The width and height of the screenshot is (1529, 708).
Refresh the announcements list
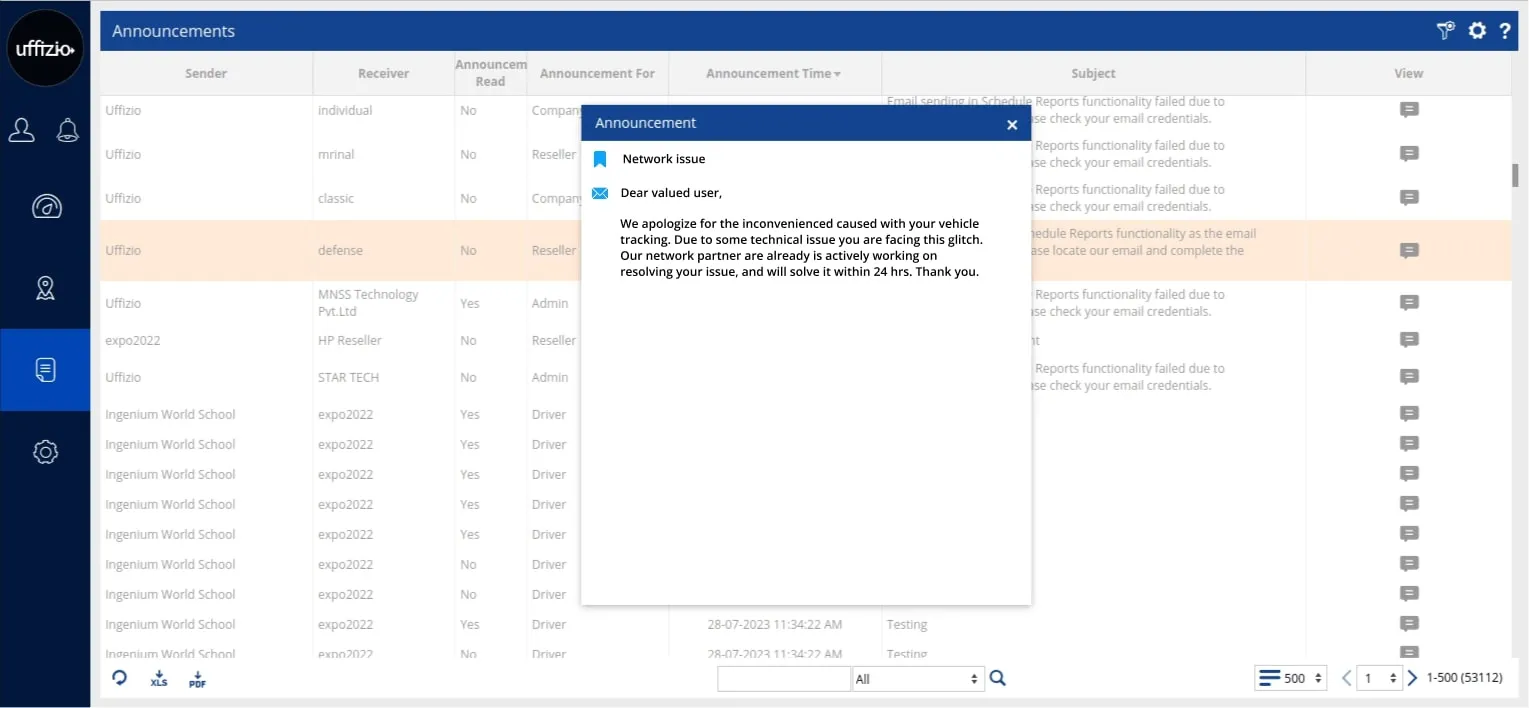(120, 678)
